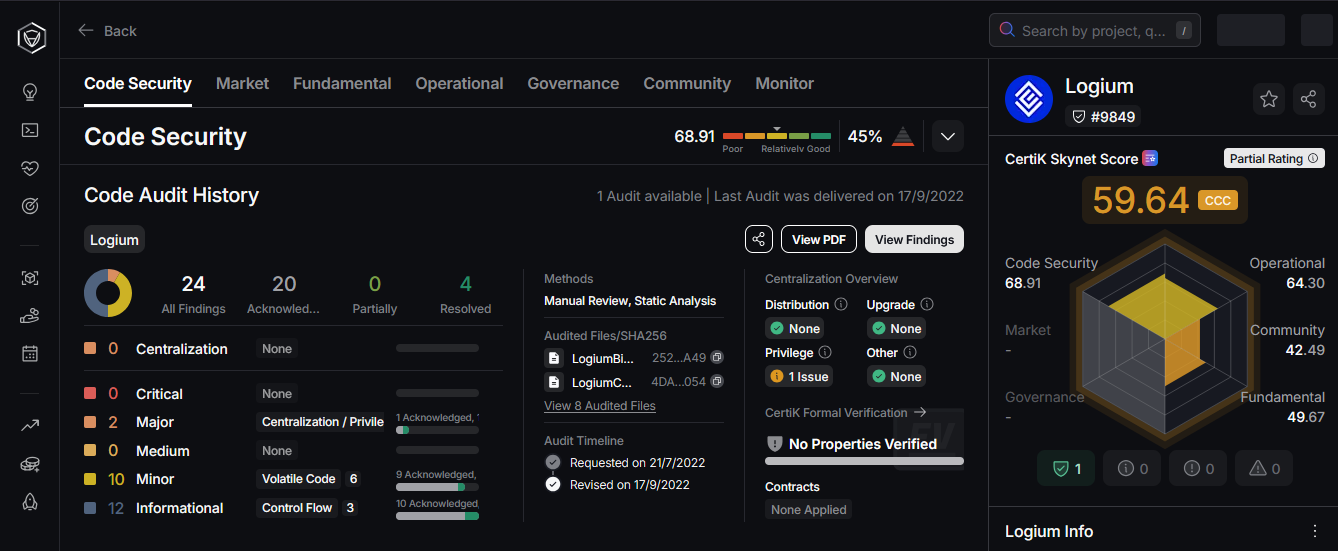1338x551 pixels.
Task: Click the All Findings count 24
Action: [194, 284]
